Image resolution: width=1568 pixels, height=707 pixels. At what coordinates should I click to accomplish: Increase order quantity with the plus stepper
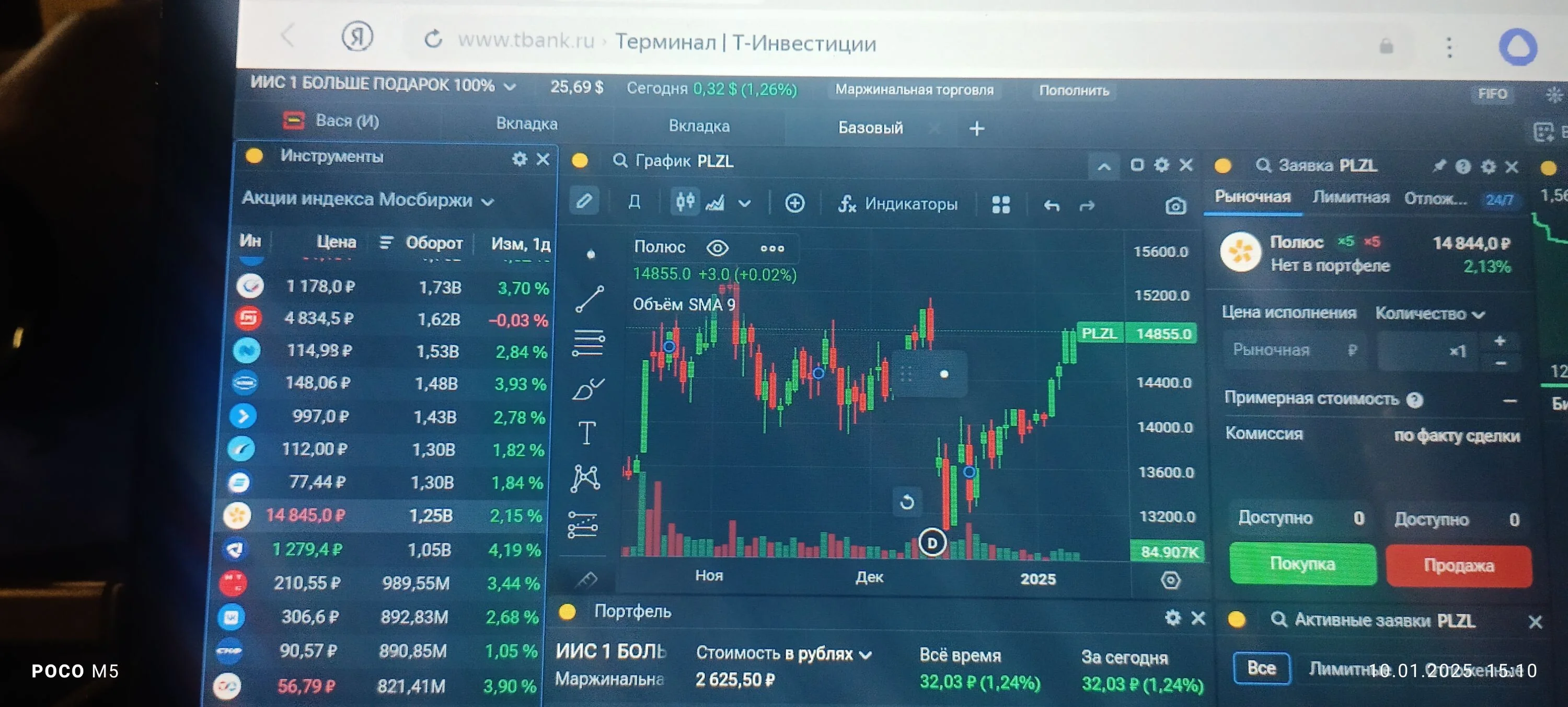click(1500, 341)
